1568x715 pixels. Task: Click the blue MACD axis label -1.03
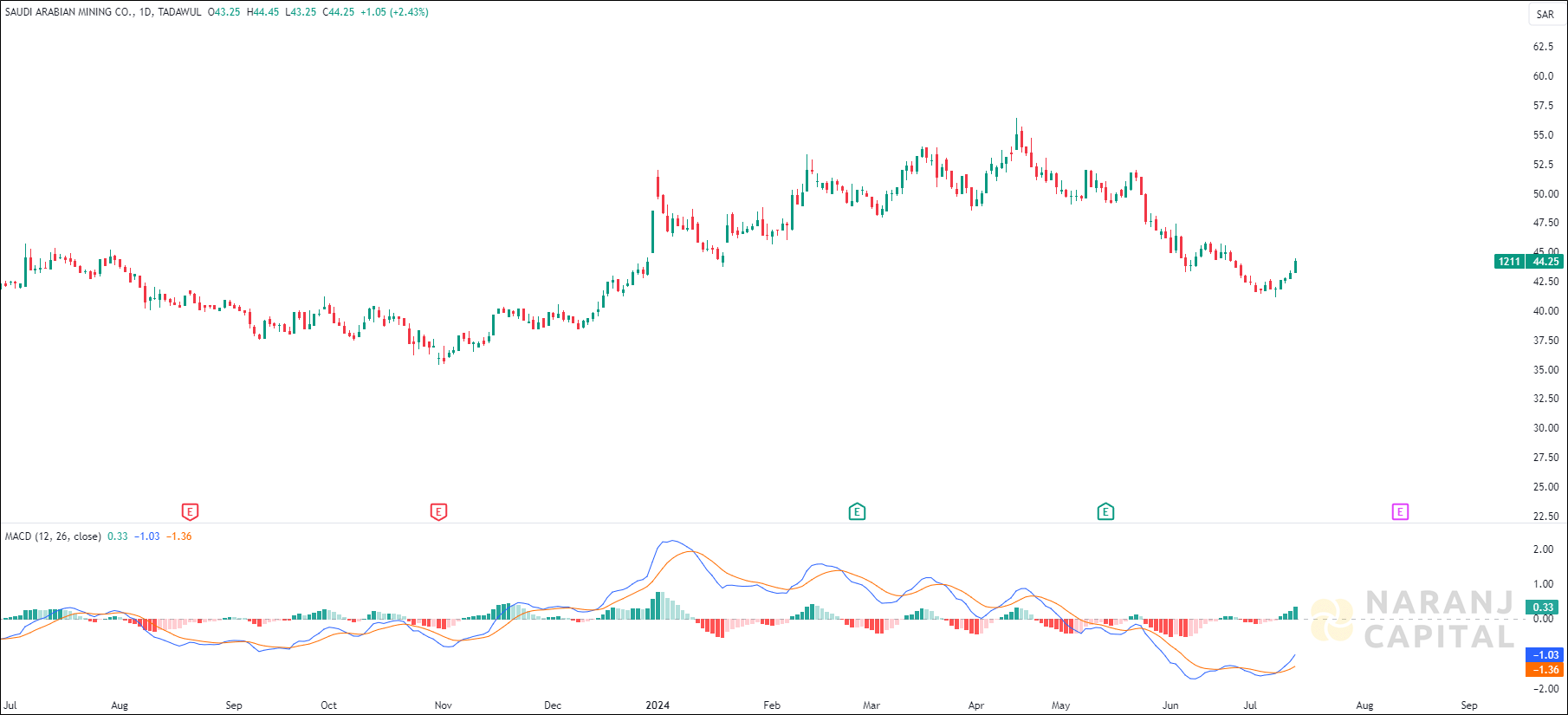click(x=1545, y=655)
